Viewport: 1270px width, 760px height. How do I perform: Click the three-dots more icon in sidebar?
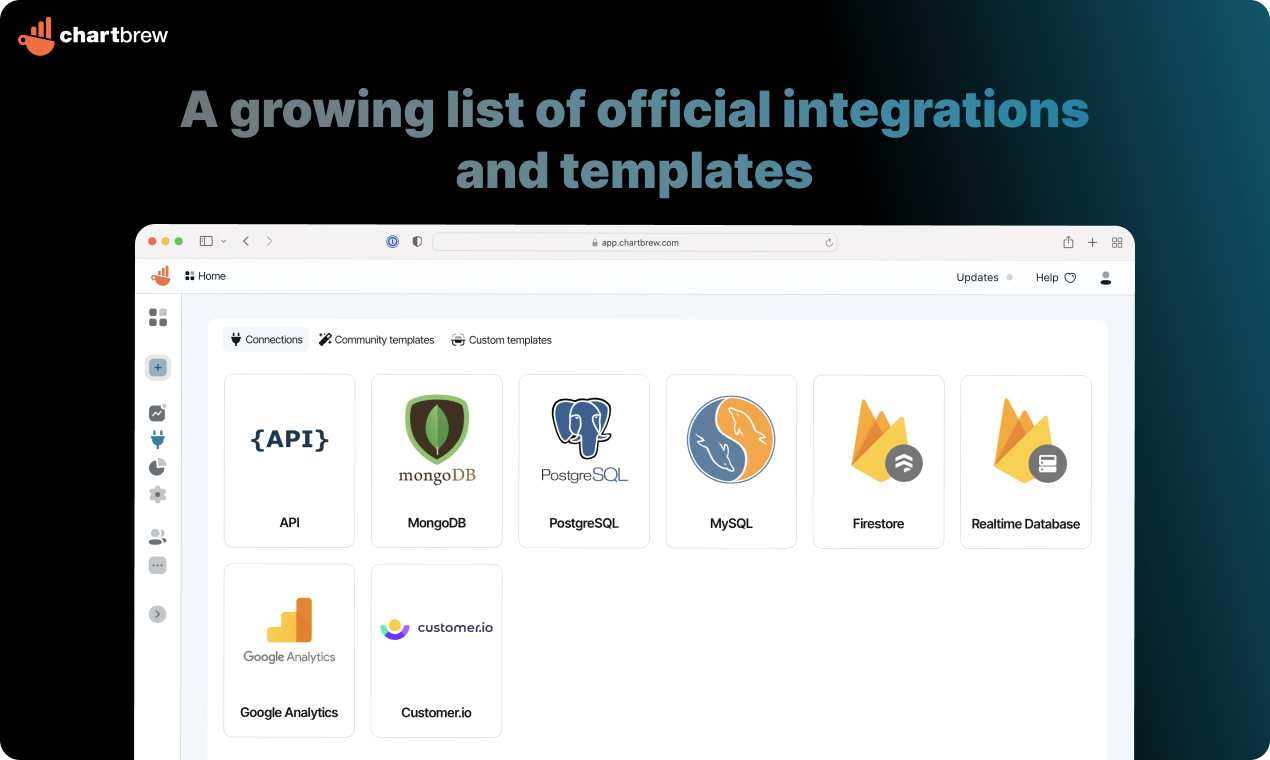point(158,565)
